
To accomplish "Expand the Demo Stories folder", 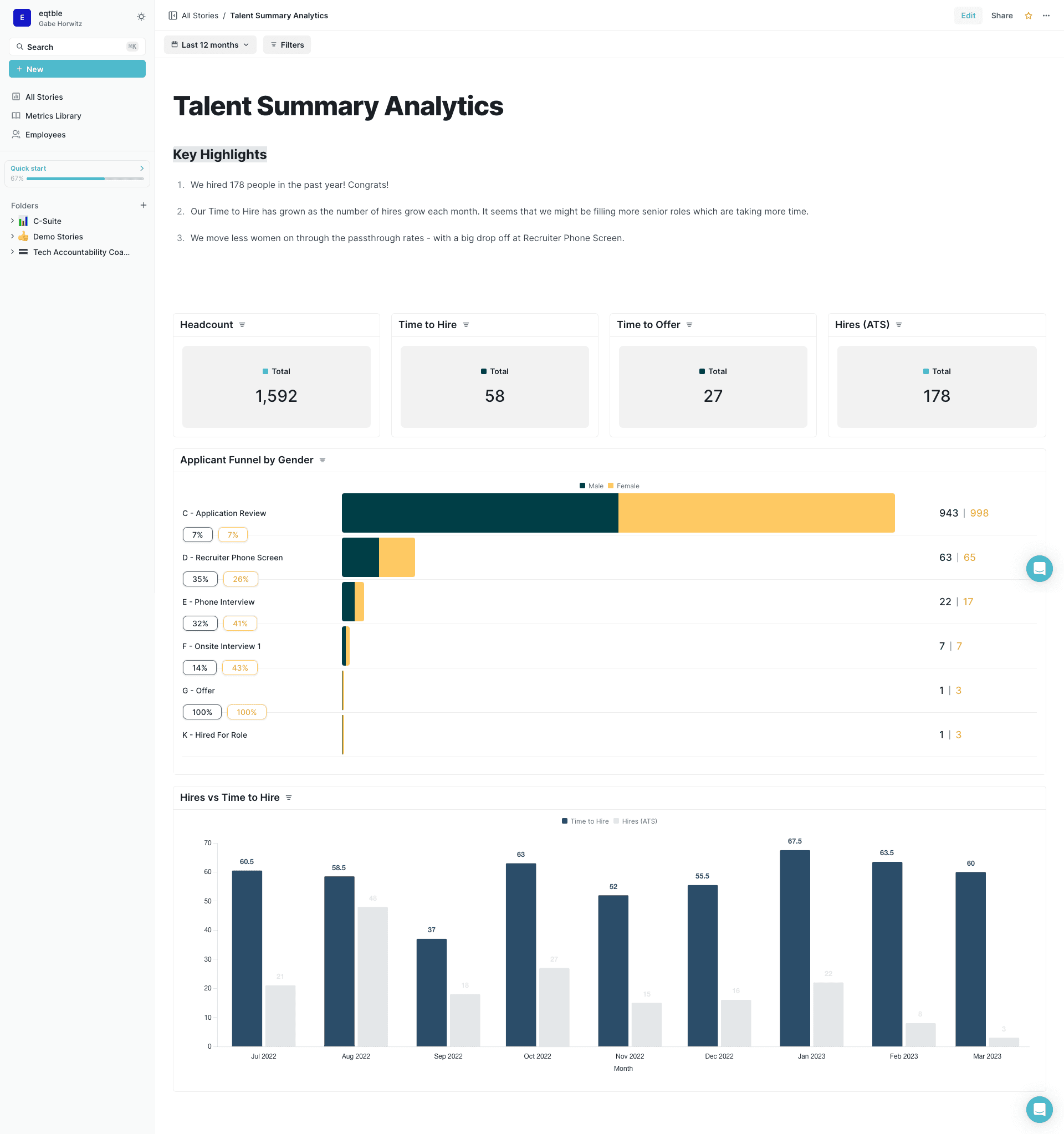I will tap(13, 237).
